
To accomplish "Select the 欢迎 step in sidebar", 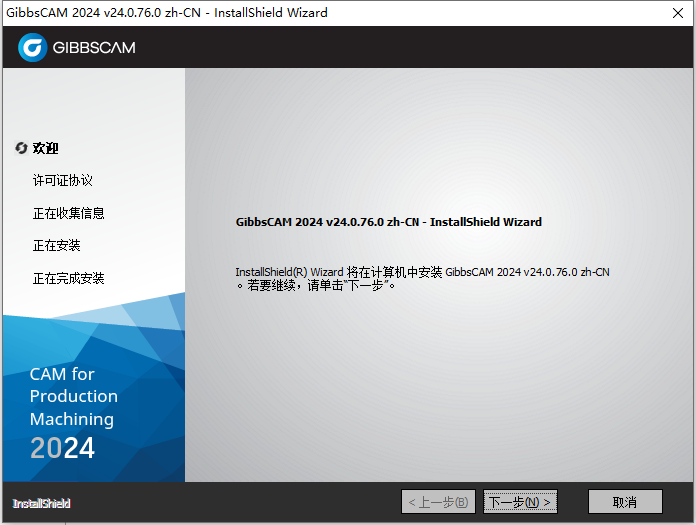I will (46, 148).
